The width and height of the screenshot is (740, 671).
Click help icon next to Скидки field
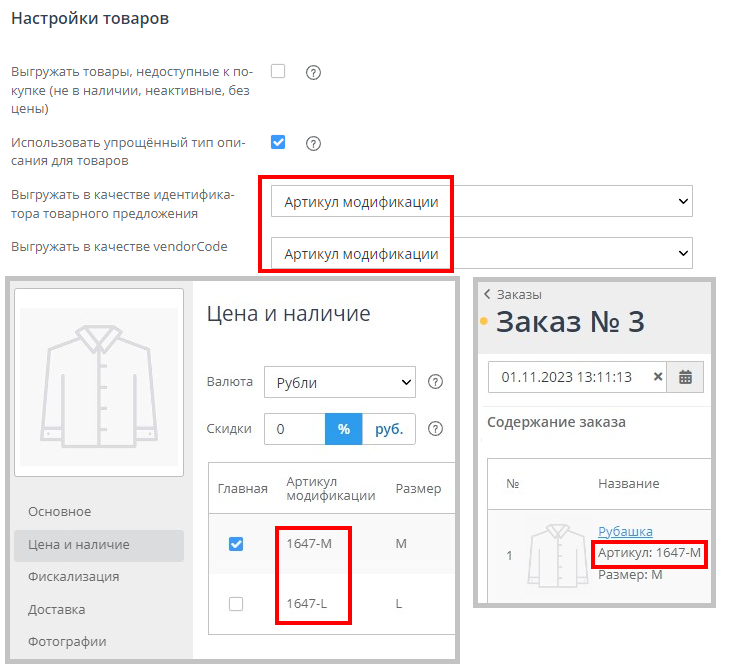(435, 429)
